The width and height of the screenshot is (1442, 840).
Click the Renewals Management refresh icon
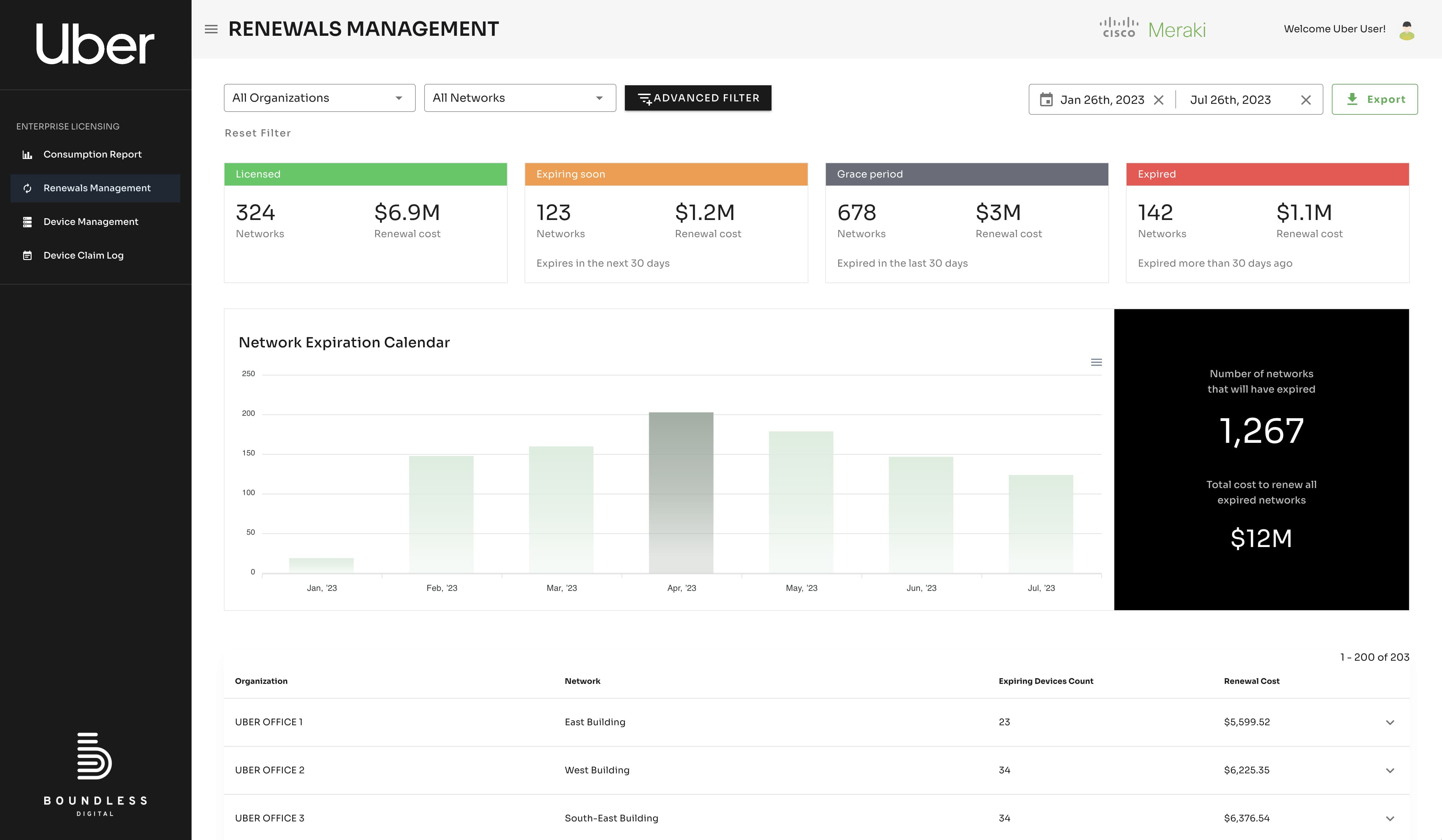click(27, 188)
